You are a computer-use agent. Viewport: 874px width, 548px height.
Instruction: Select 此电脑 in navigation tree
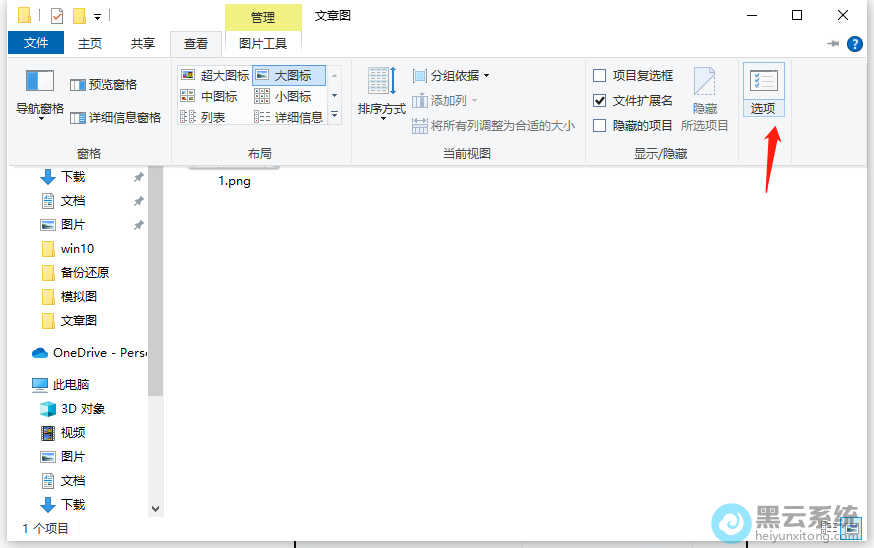(70, 385)
